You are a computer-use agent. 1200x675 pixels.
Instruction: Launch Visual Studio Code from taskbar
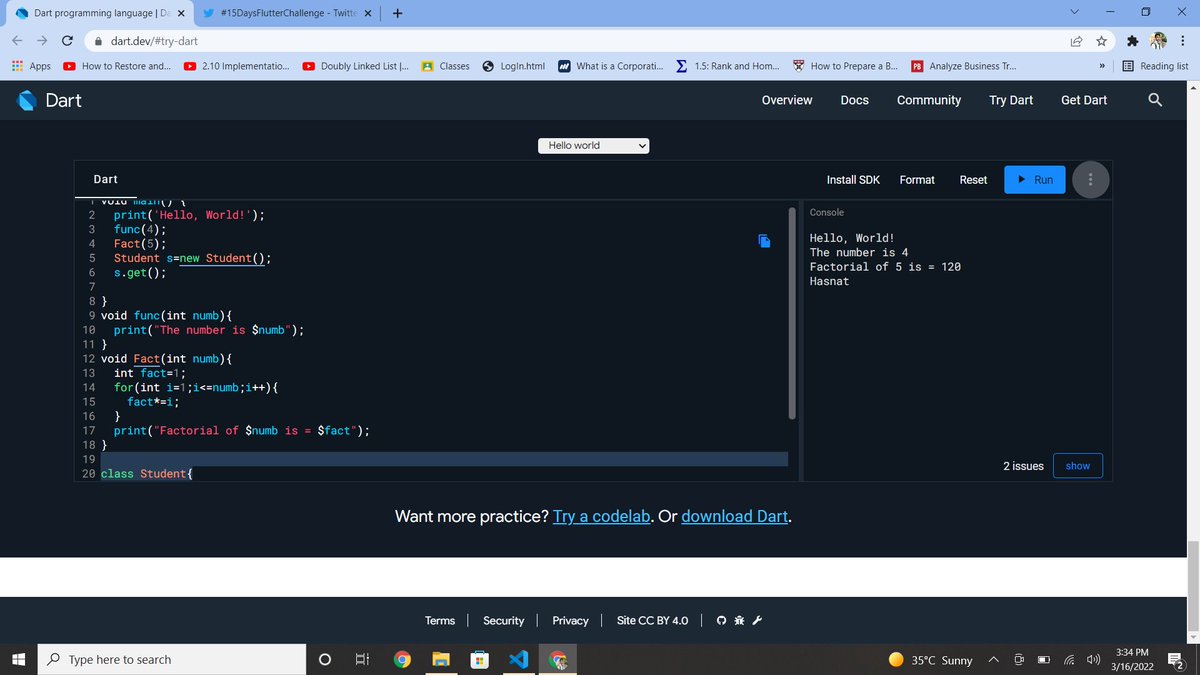[518, 659]
